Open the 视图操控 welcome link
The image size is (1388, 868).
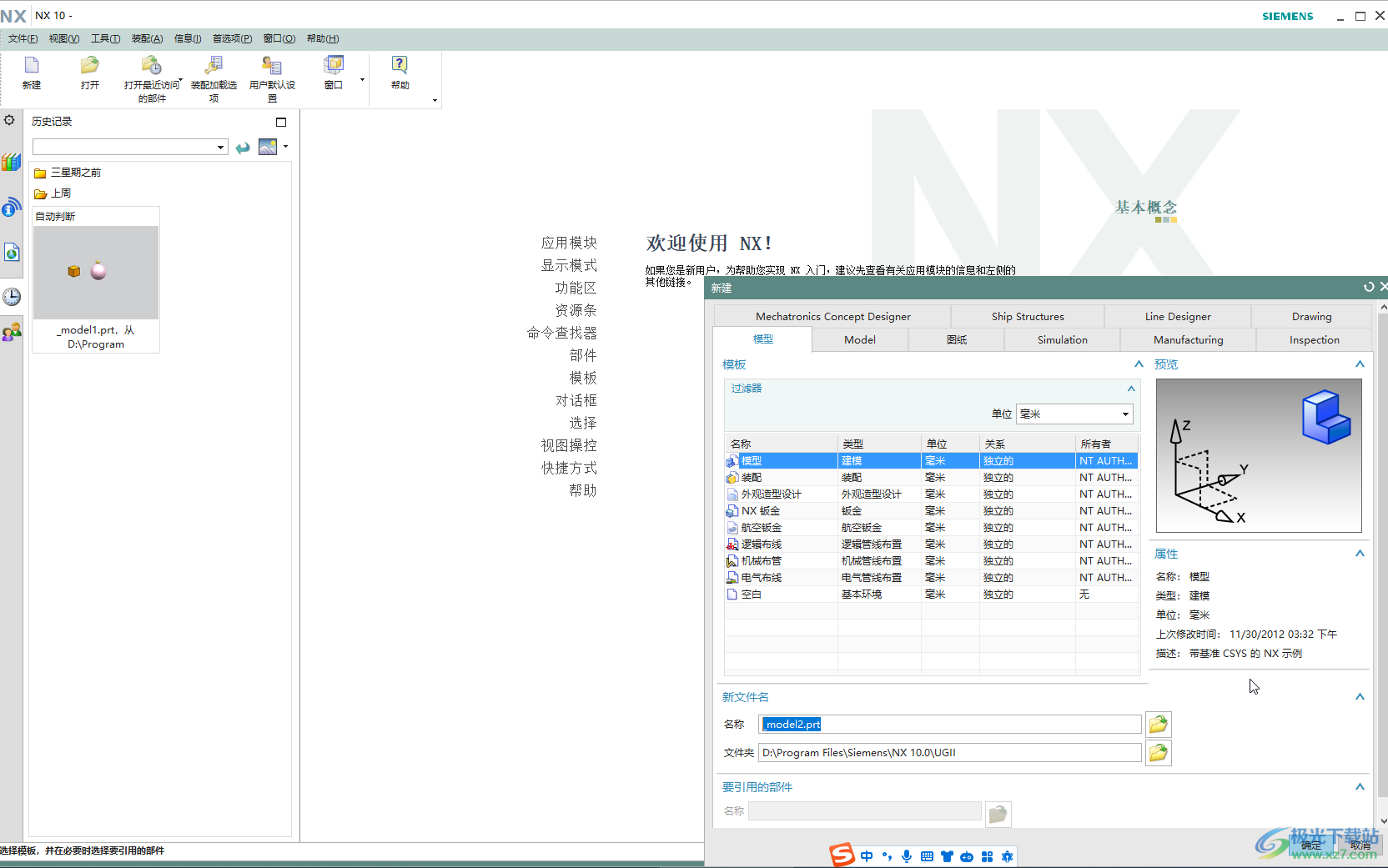tap(569, 445)
